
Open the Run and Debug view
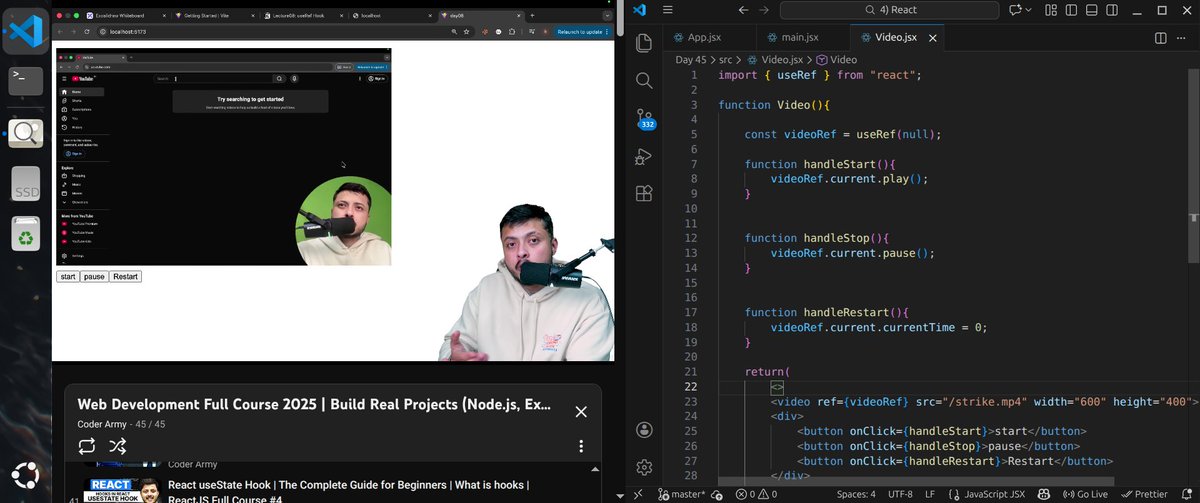point(644,156)
